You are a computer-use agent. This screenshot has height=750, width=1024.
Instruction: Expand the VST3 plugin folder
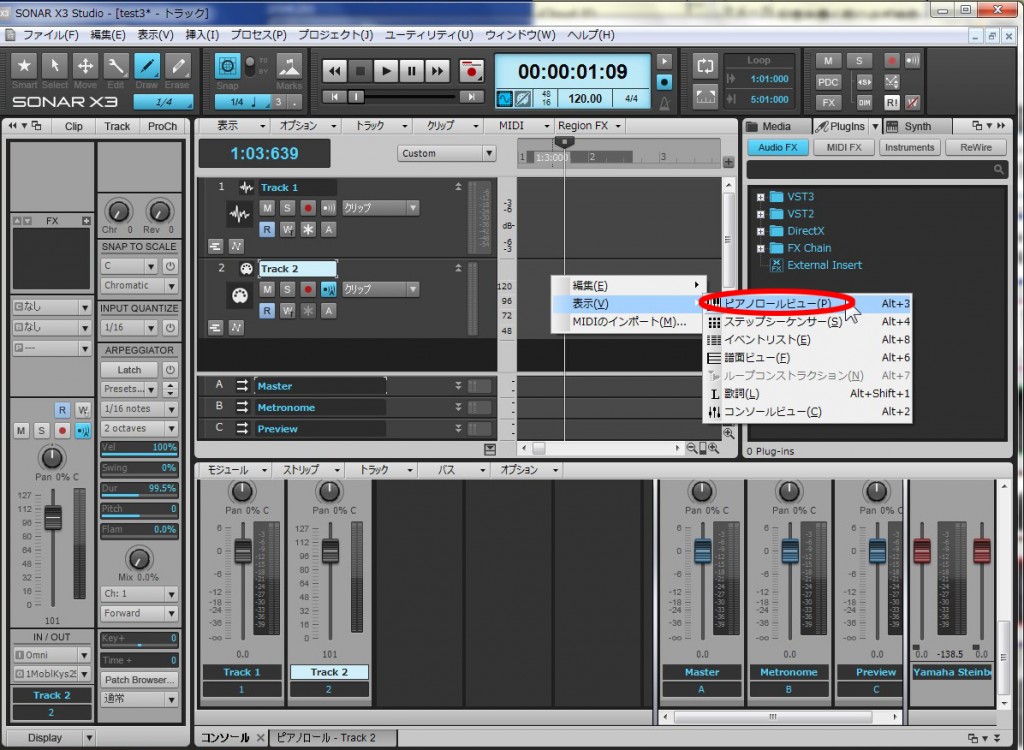[x=760, y=197]
